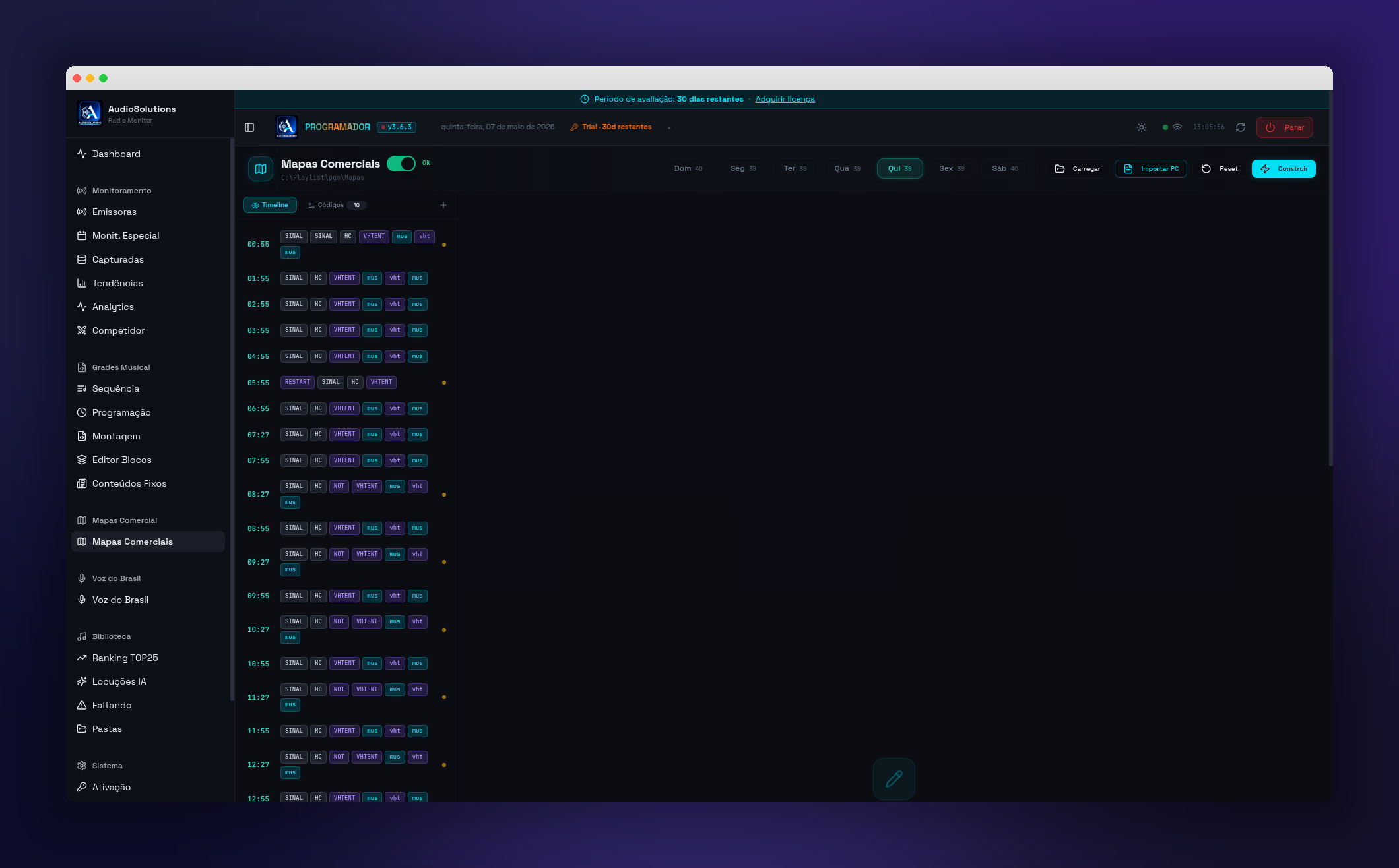
Task: Click the Reset button
Action: 1220,169
